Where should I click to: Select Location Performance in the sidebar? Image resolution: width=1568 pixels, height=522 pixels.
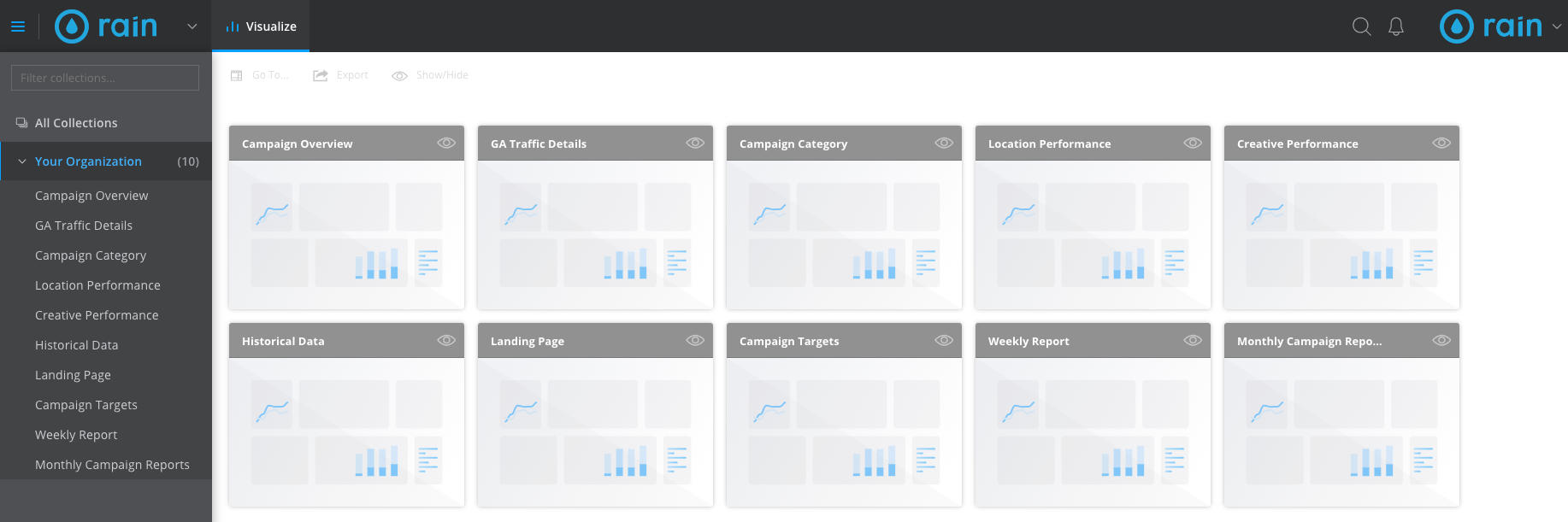click(x=97, y=285)
